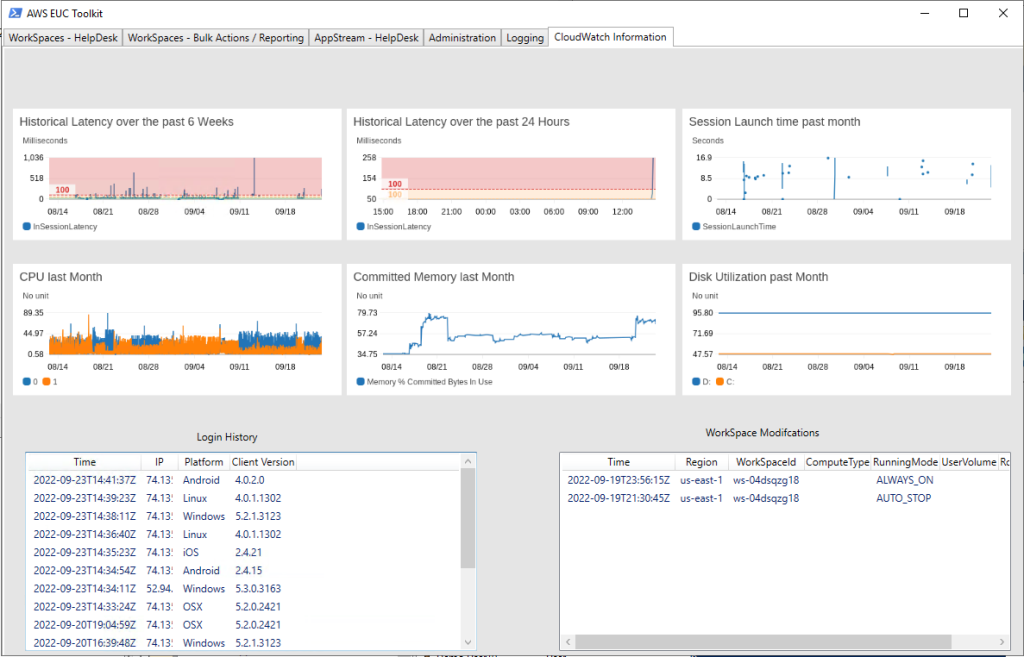Click the AWS EUC Toolkit title bar icon
This screenshot has width=1024, height=657.
(x=15, y=12)
